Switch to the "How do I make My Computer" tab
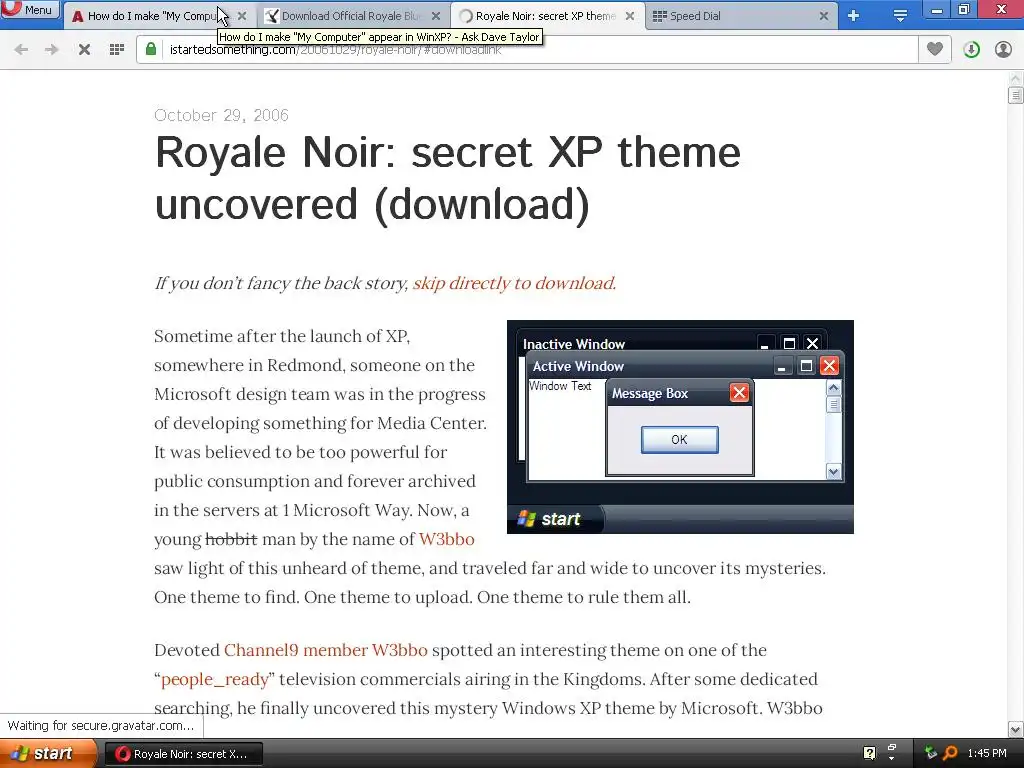The height and width of the screenshot is (768, 1024). [159, 16]
